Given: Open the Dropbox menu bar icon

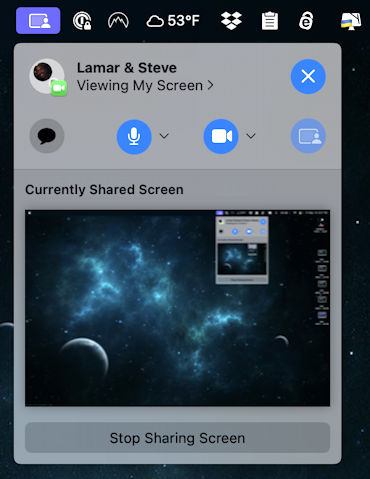Looking at the screenshot, I should [231, 21].
